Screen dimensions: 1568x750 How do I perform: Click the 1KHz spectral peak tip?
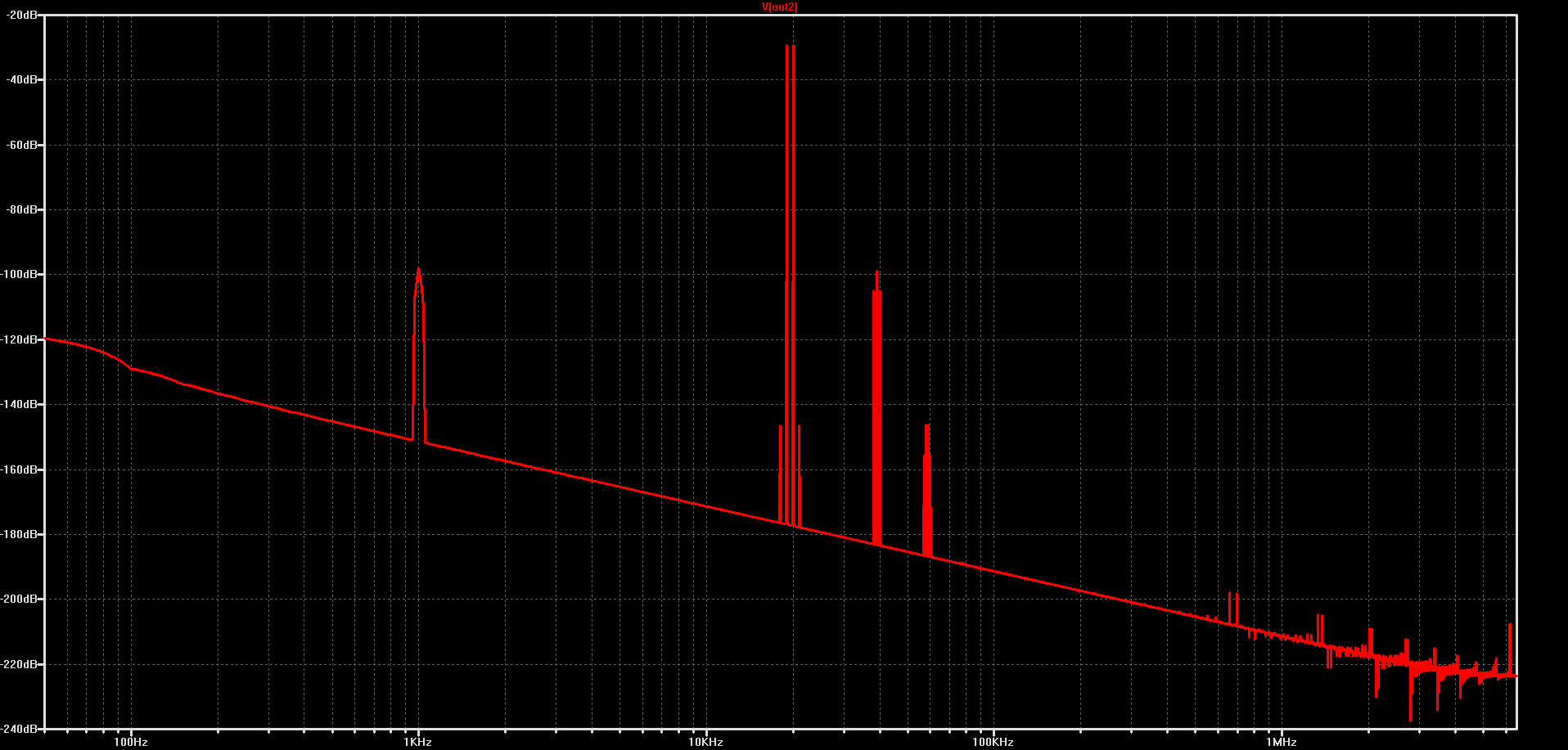point(418,269)
